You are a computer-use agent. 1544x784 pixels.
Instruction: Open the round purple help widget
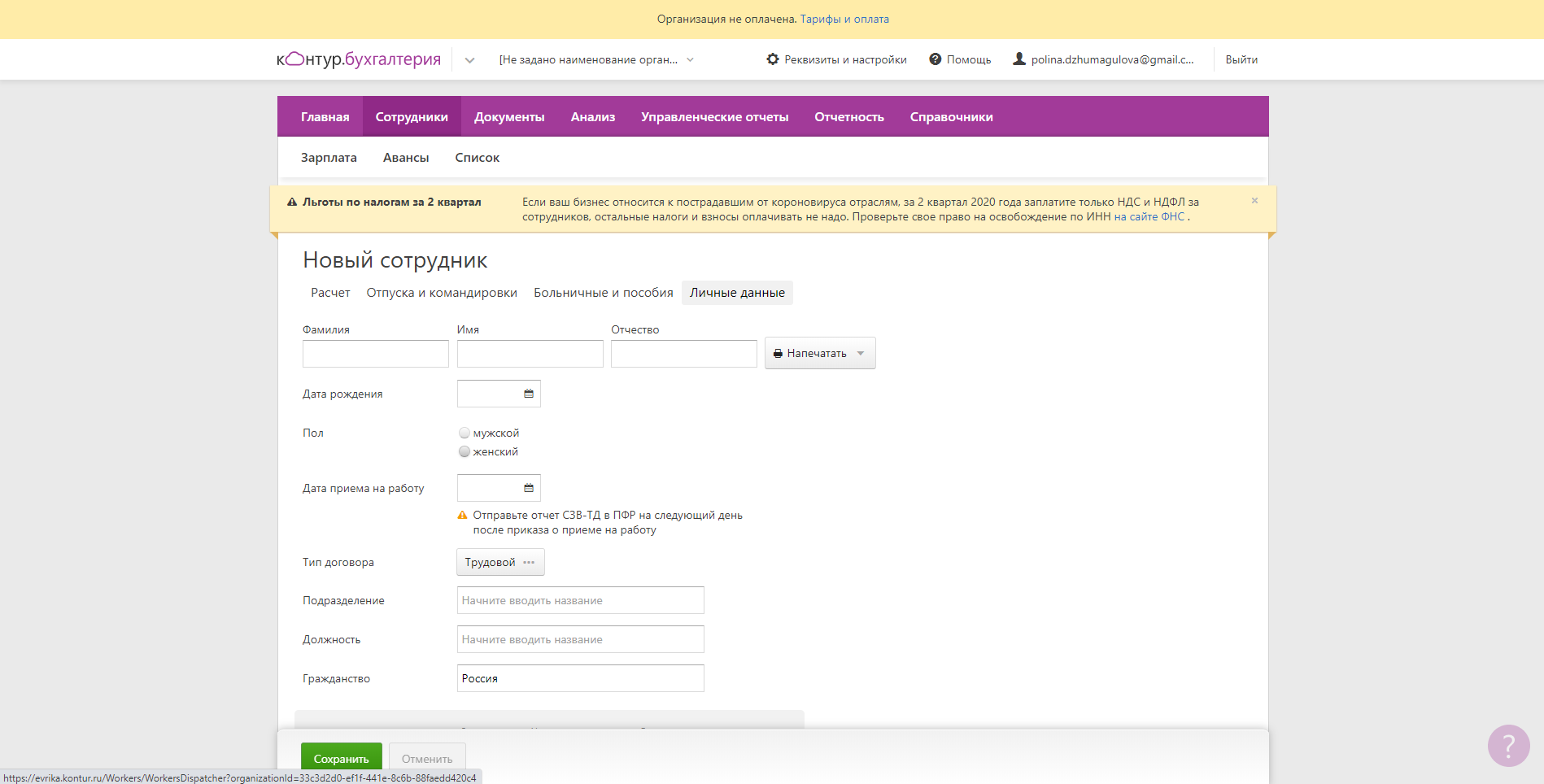tap(1508, 746)
